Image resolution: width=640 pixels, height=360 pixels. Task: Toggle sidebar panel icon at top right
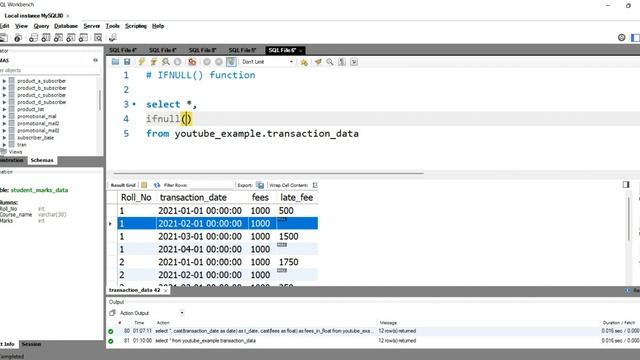(x=635, y=38)
